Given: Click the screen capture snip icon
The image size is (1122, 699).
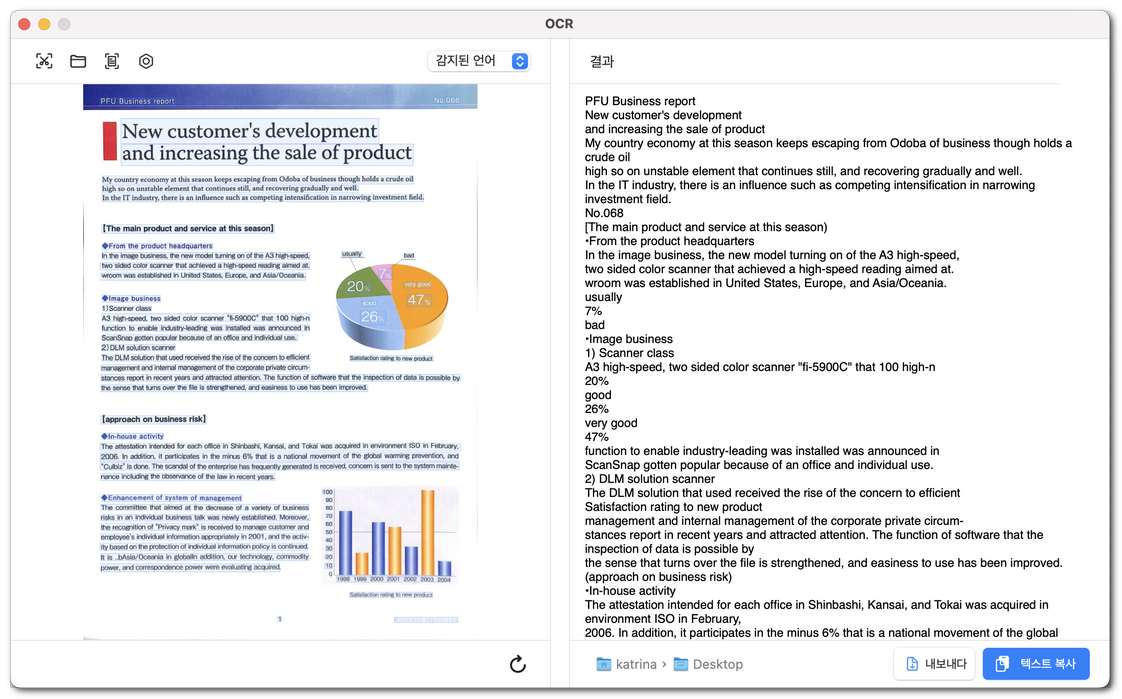Looking at the screenshot, I should (x=44, y=61).
